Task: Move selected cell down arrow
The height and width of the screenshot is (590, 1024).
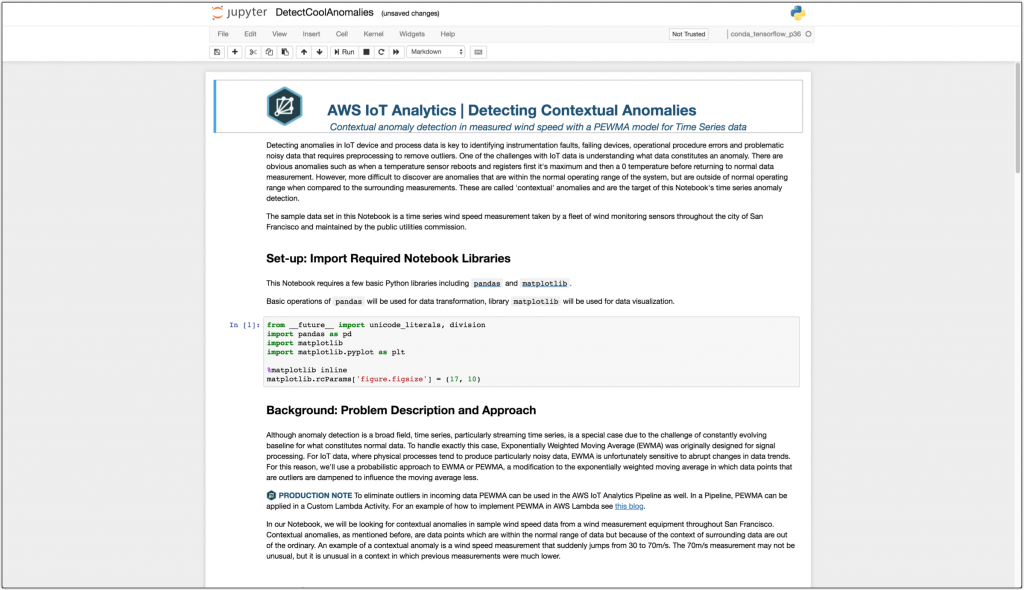Action: point(319,52)
